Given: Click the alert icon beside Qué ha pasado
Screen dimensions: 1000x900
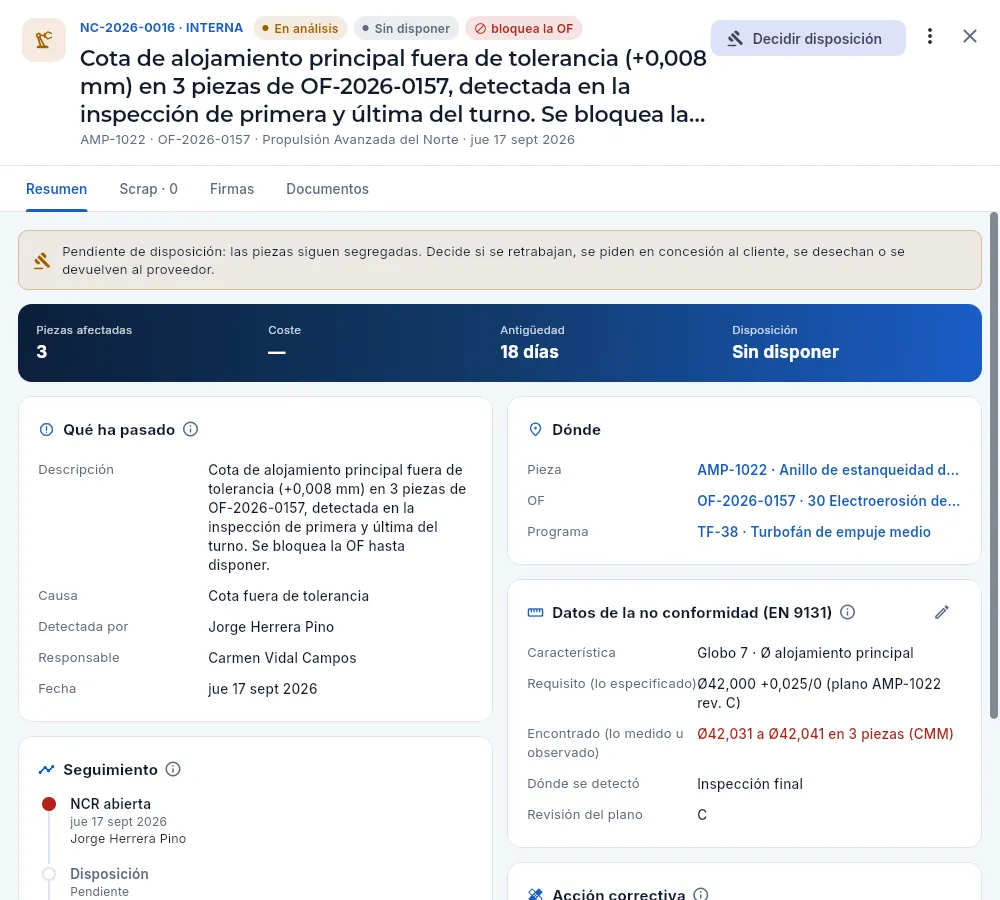Looking at the screenshot, I should pyautogui.click(x=47, y=430).
